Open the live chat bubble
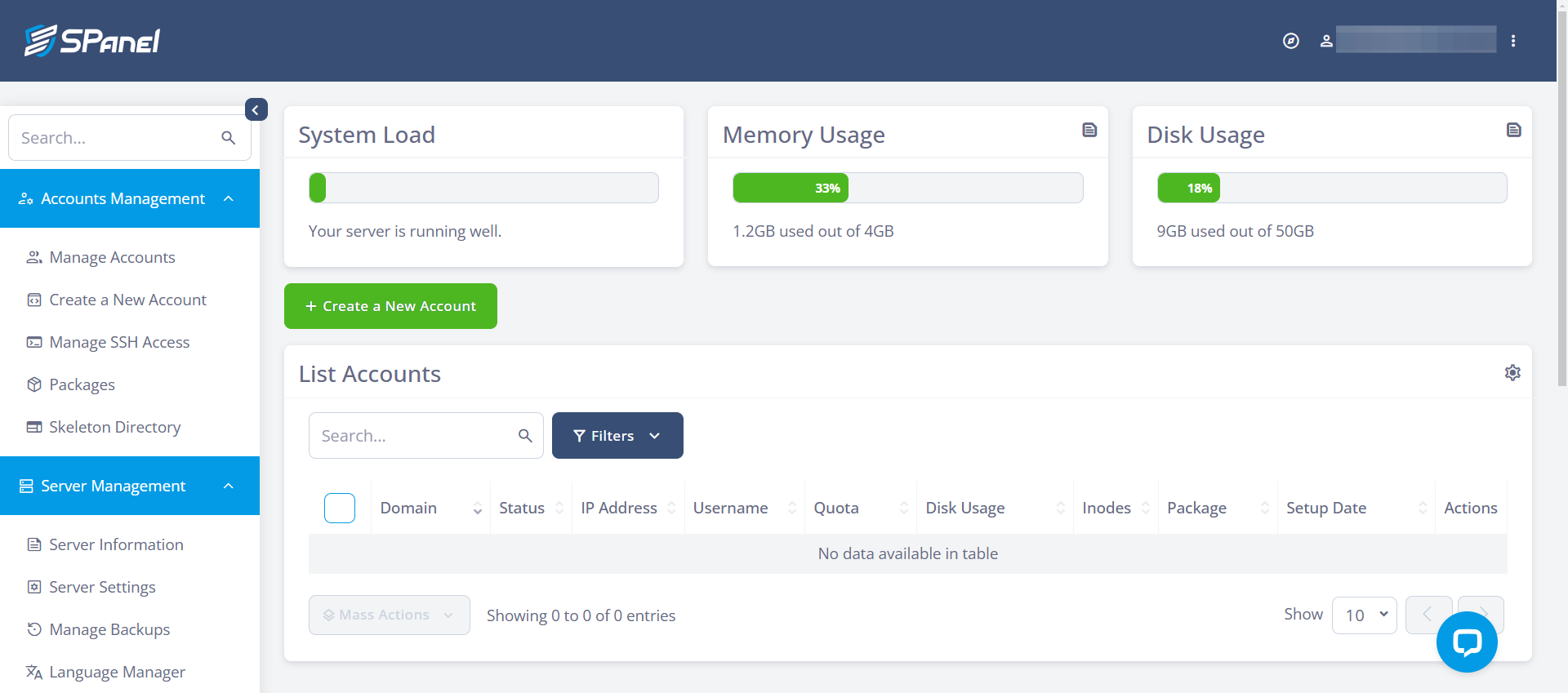The width and height of the screenshot is (1568, 693). 1467,642
